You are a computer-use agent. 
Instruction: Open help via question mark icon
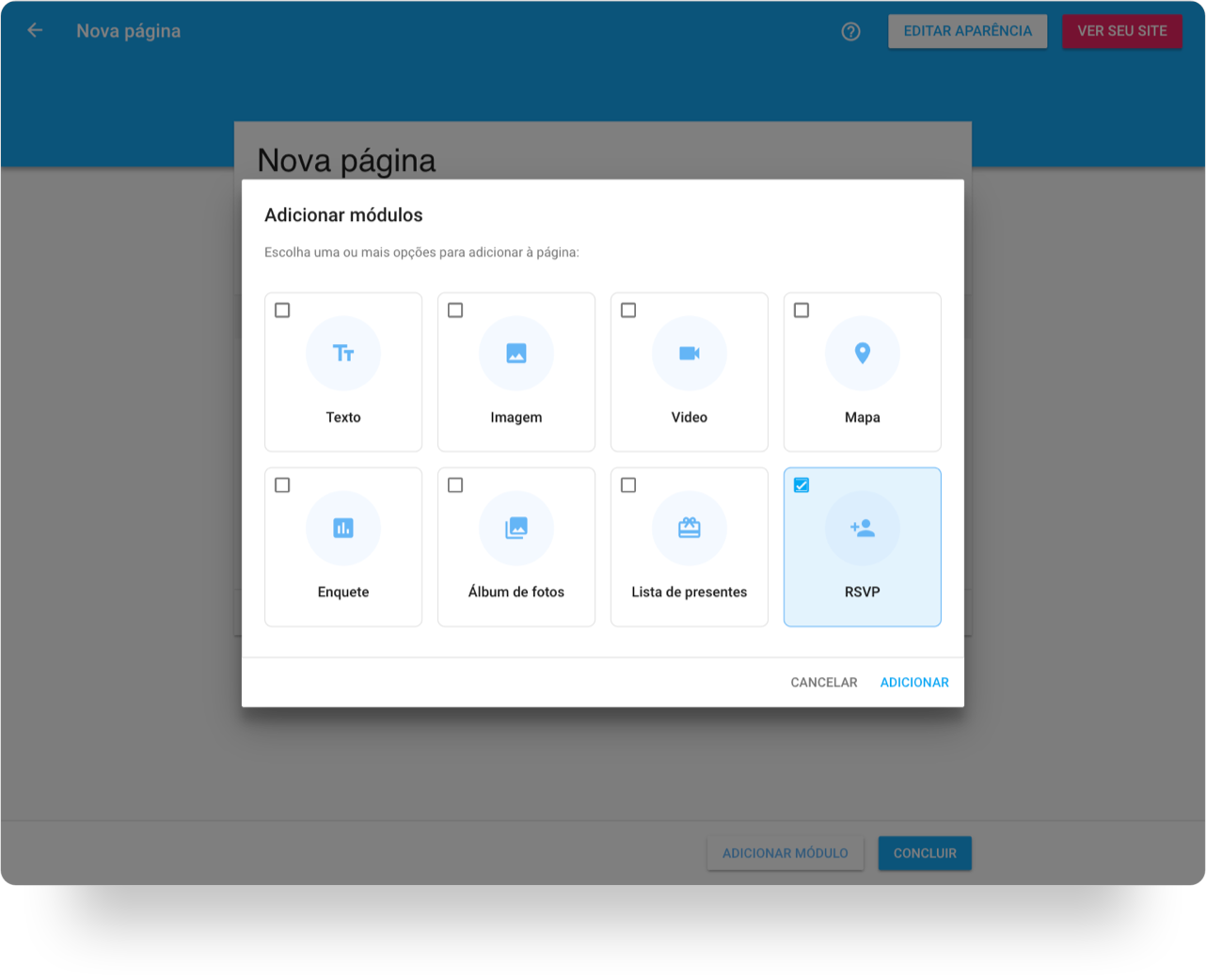[851, 32]
